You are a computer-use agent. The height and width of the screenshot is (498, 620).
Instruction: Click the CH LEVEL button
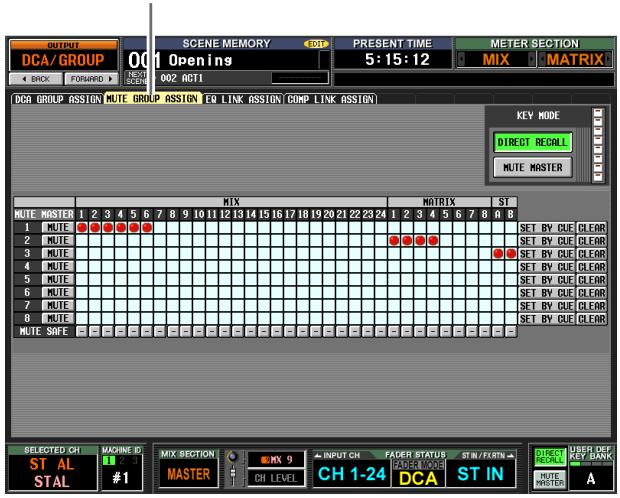tap(276, 478)
